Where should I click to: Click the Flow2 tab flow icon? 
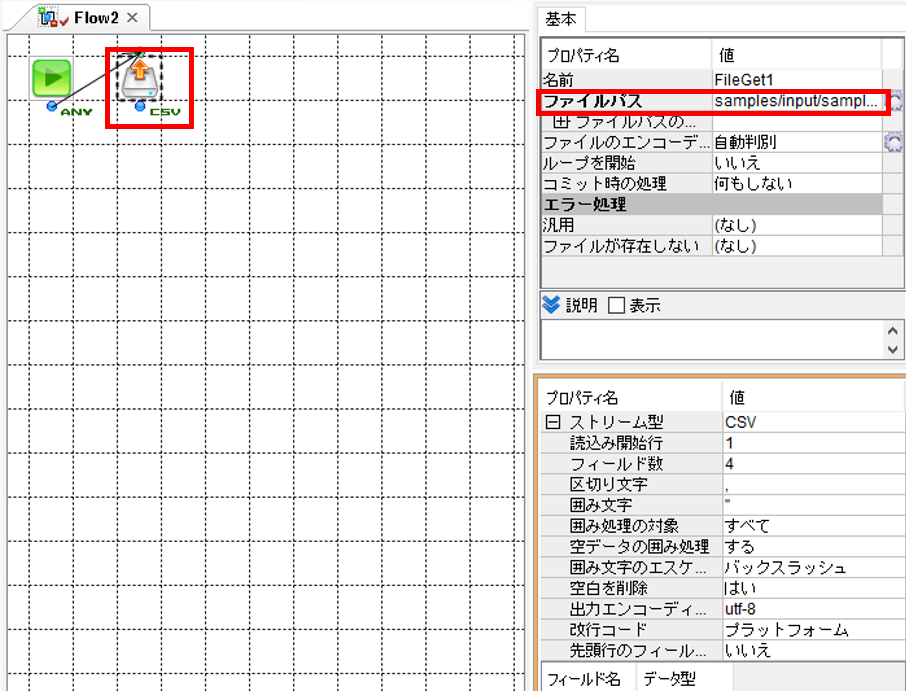(x=49, y=17)
